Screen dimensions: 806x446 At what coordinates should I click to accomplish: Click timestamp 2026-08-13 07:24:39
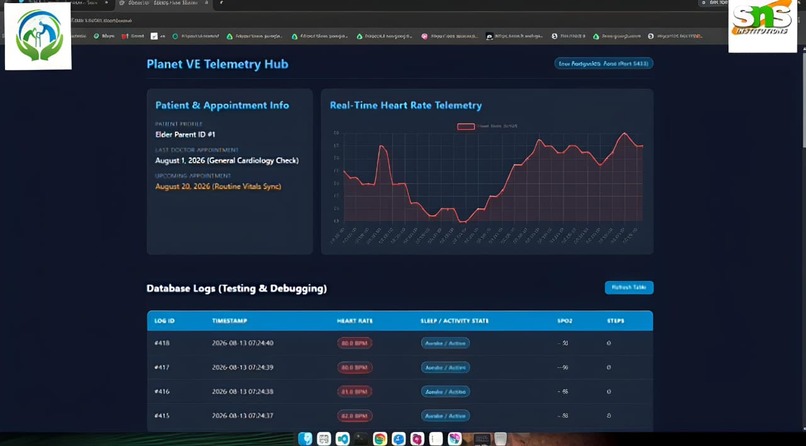tap(243, 367)
